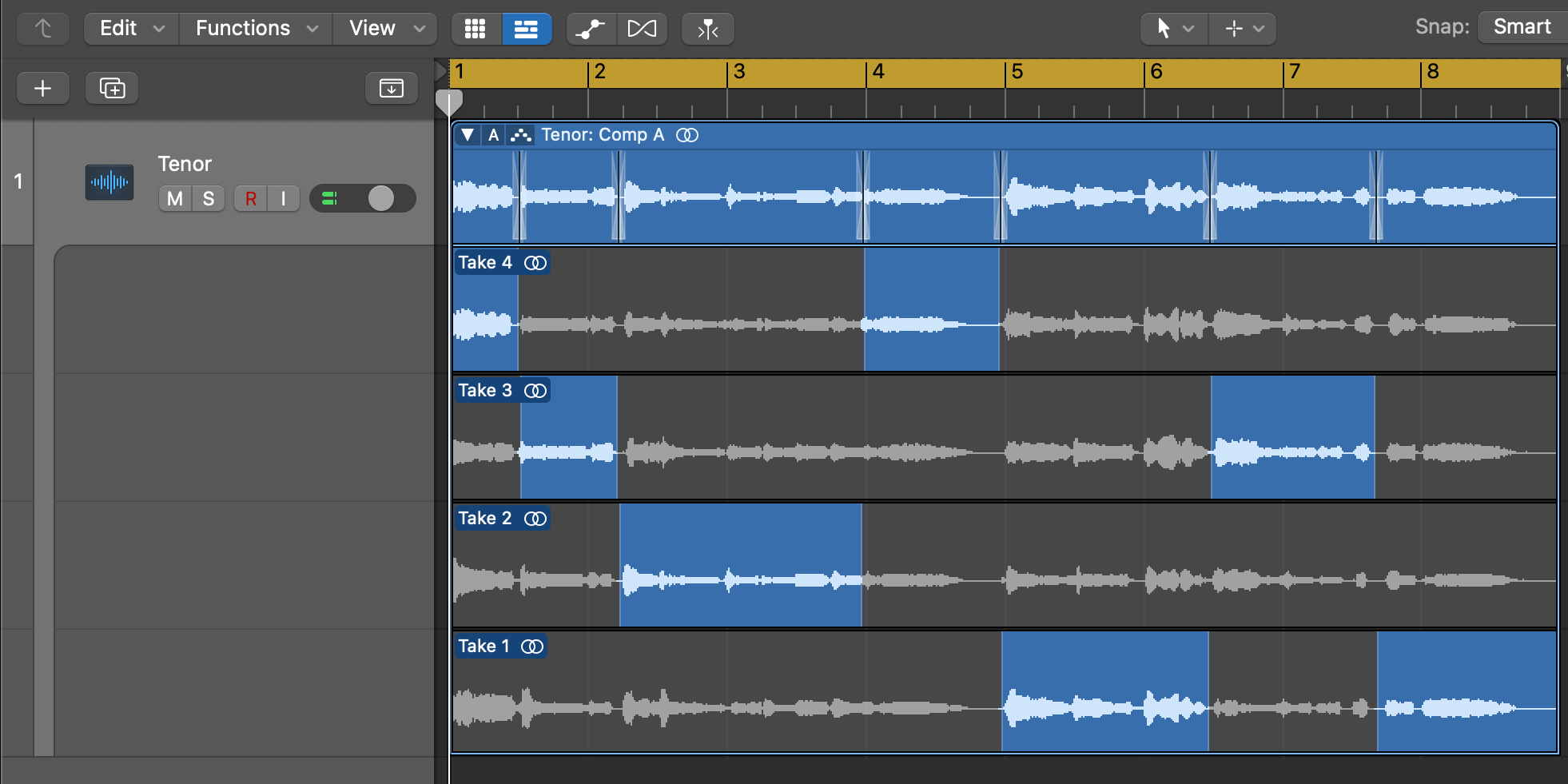Solo the Tenor track
This screenshot has height=784, width=1568.
pyautogui.click(x=209, y=198)
